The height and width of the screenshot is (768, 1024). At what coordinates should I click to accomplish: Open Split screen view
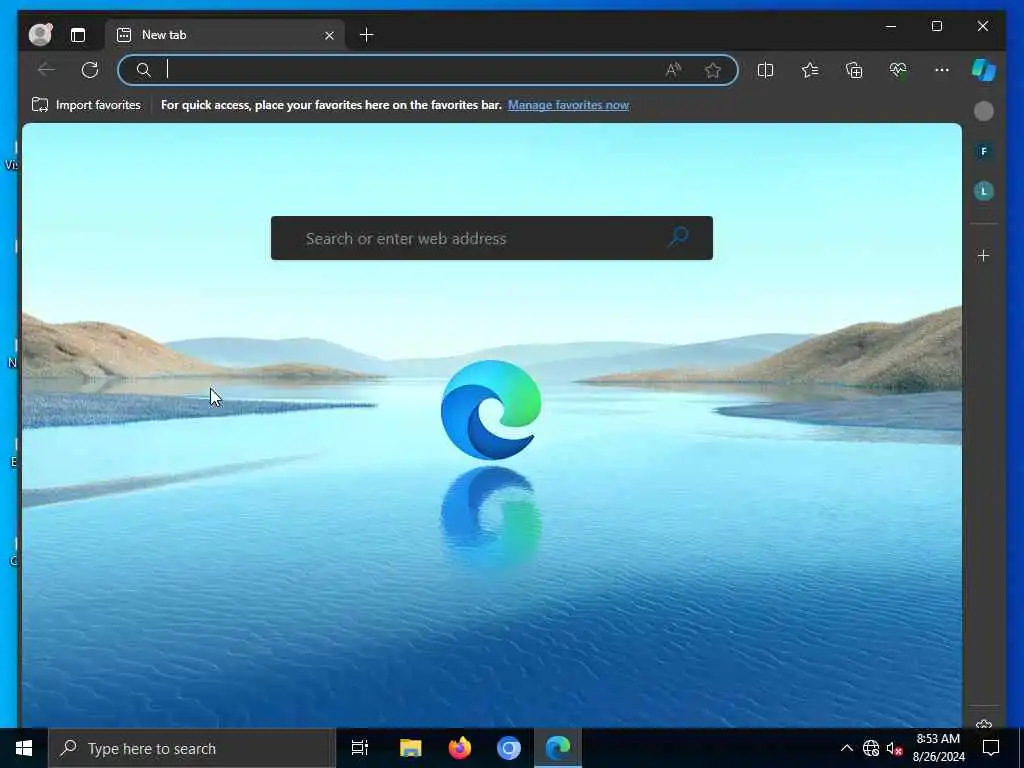[x=765, y=70]
